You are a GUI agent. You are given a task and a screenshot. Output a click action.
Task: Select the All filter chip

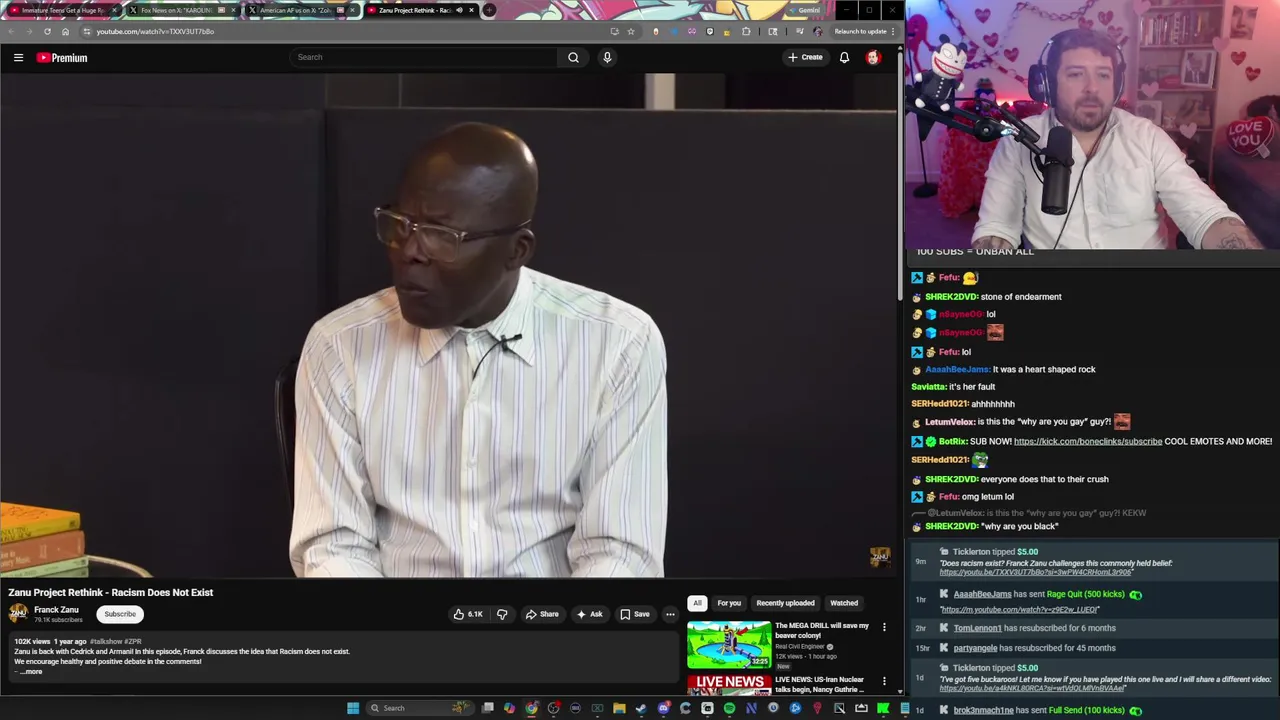697,603
